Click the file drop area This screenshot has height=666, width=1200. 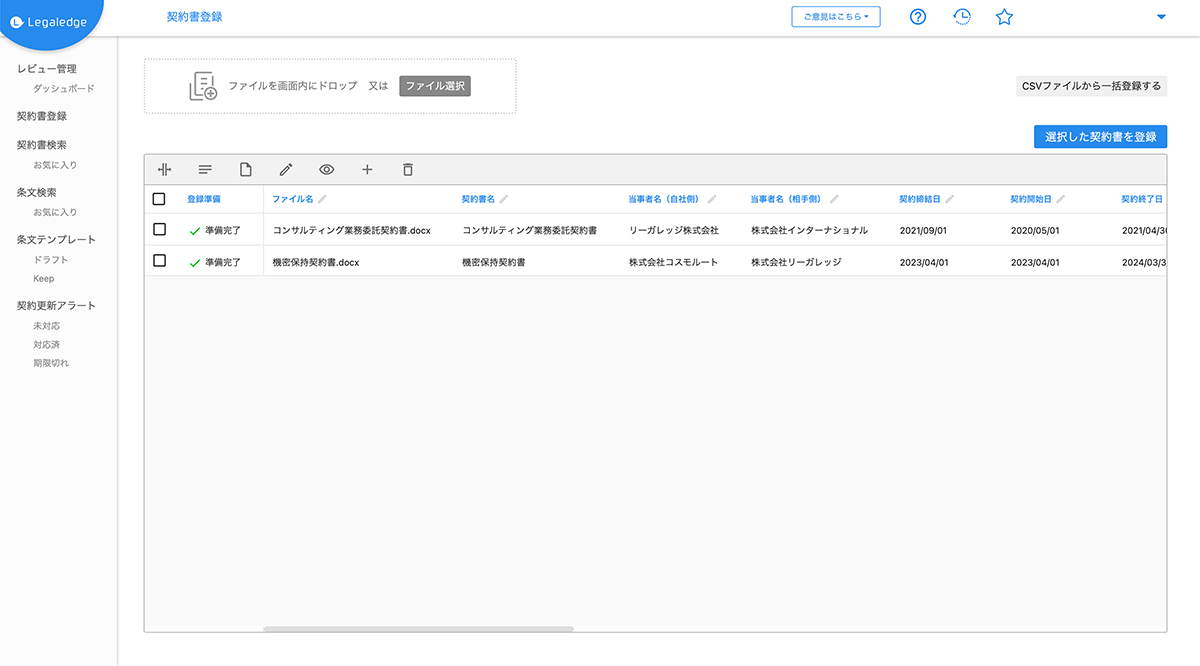coord(330,86)
